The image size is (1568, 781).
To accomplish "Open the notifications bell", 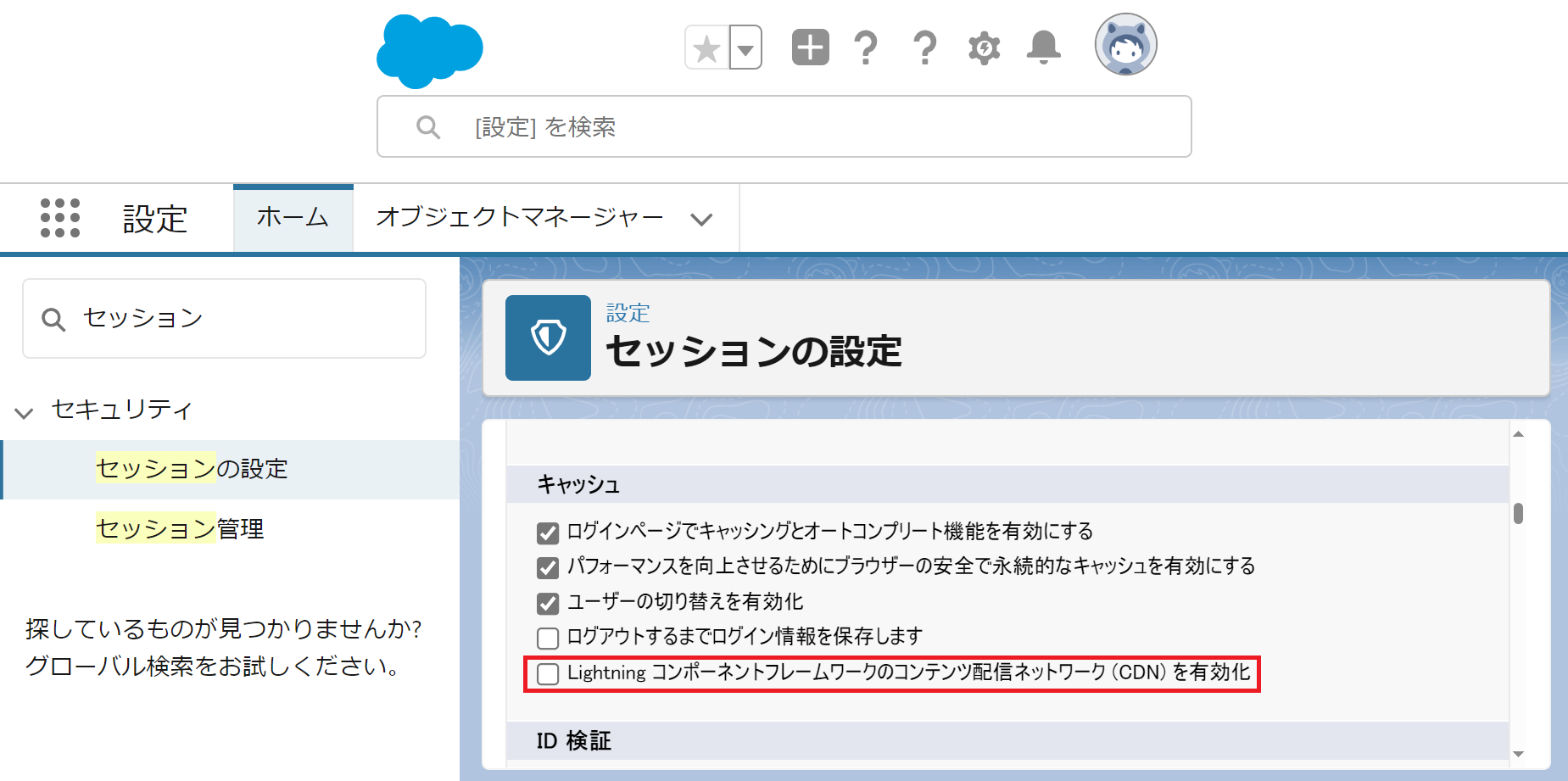I will click(1043, 47).
